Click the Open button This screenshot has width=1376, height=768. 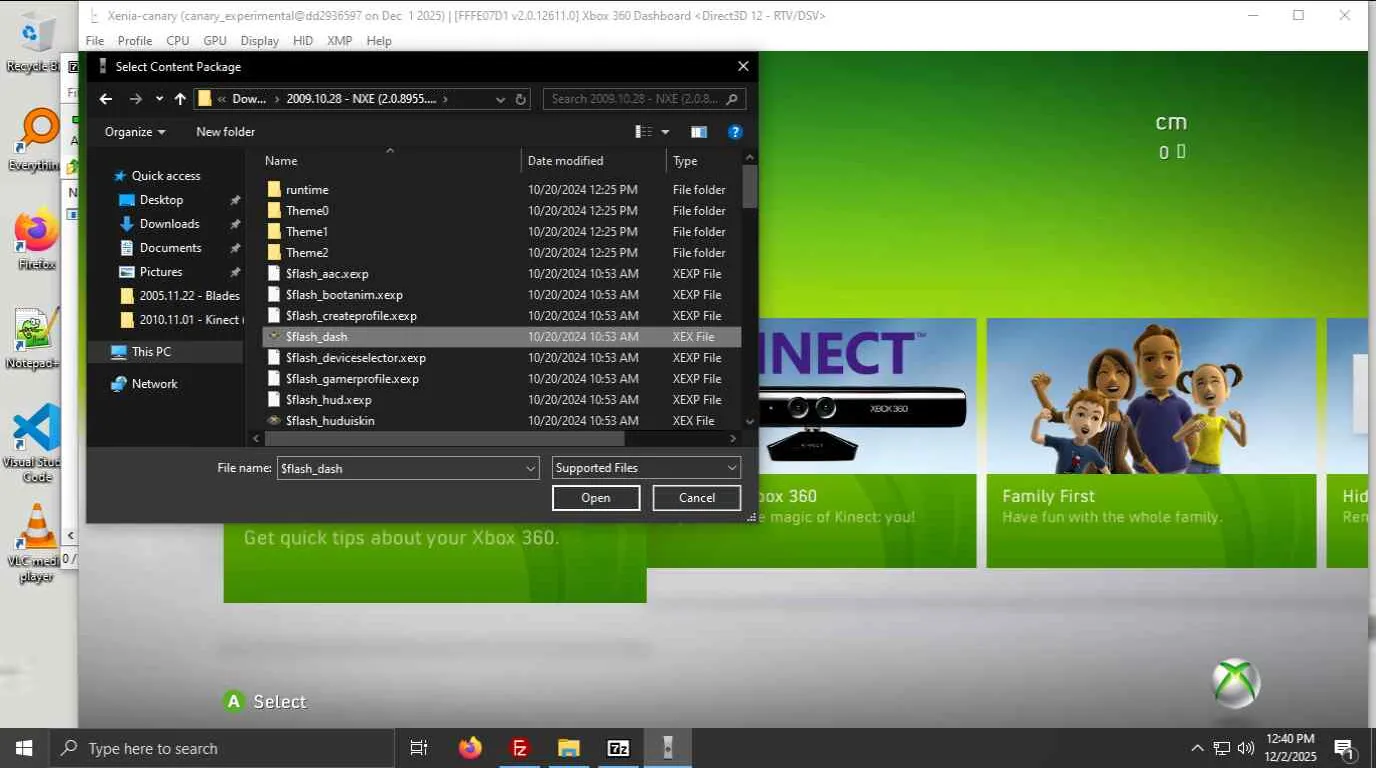click(x=596, y=498)
